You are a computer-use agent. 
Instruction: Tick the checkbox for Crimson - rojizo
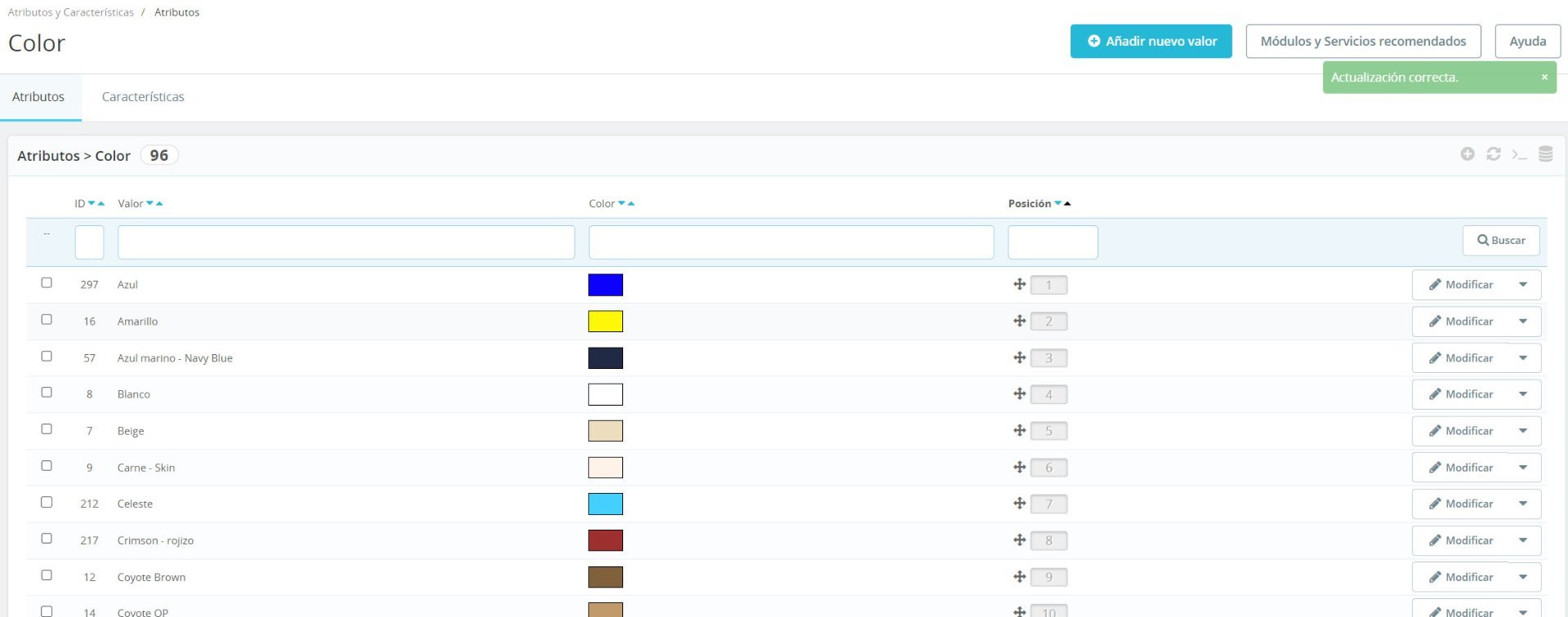[x=47, y=539]
